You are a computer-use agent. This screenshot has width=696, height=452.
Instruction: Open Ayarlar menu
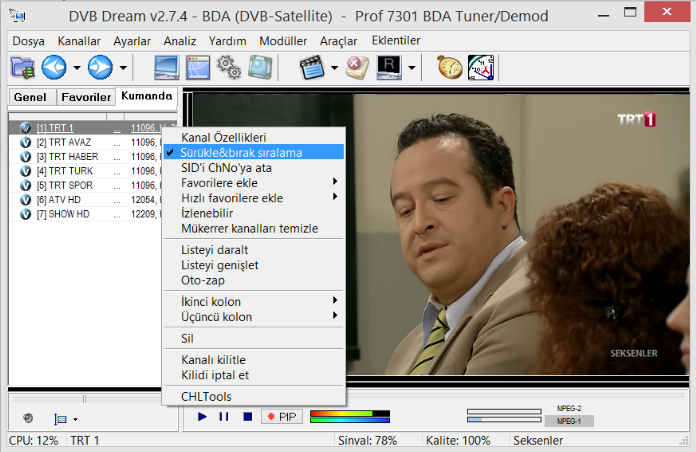[132, 41]
